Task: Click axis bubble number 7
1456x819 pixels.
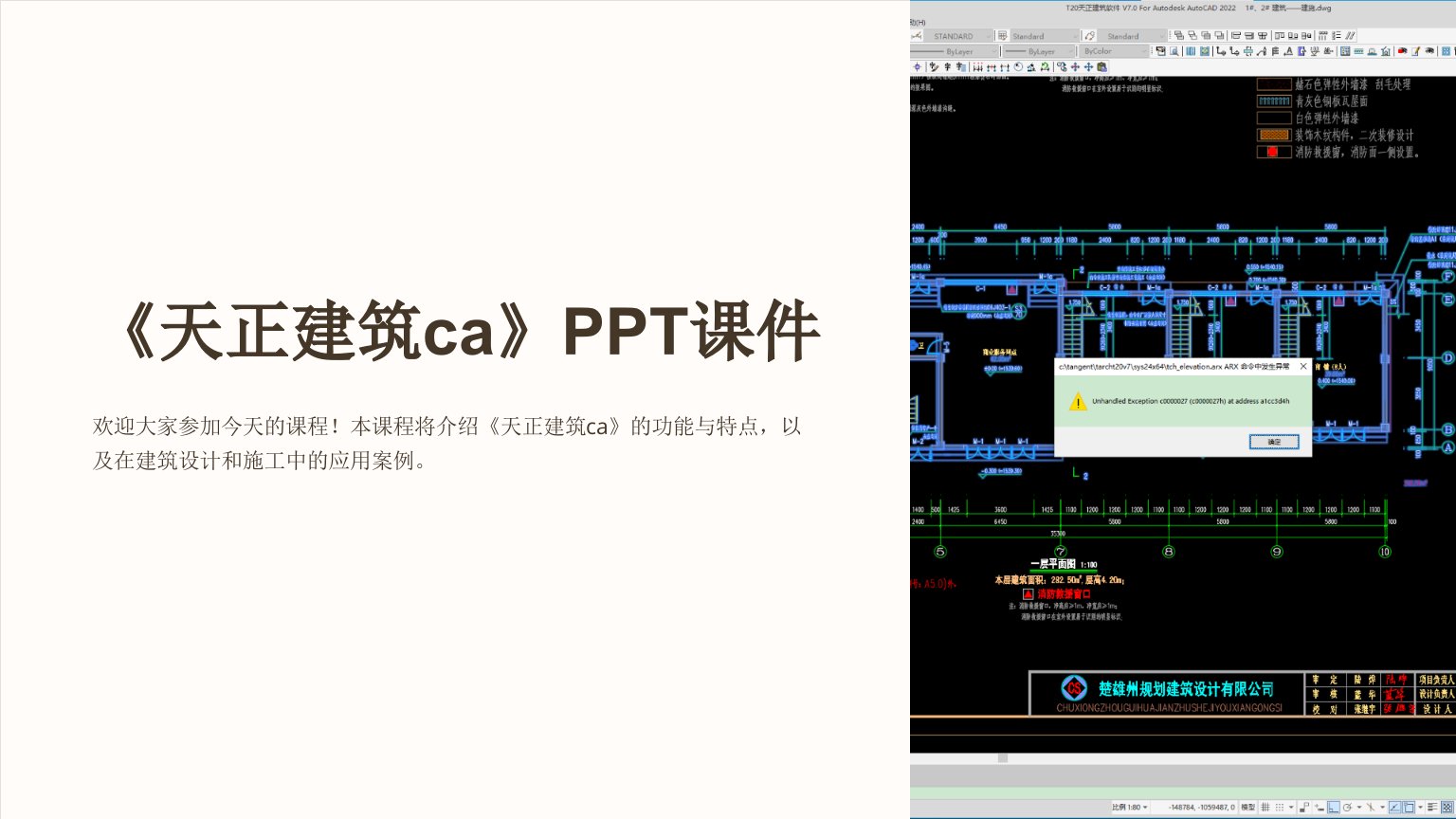Action: 1061,552
